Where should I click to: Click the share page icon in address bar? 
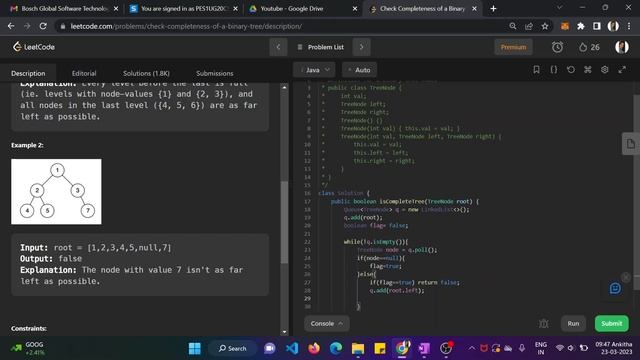(529, 26)
